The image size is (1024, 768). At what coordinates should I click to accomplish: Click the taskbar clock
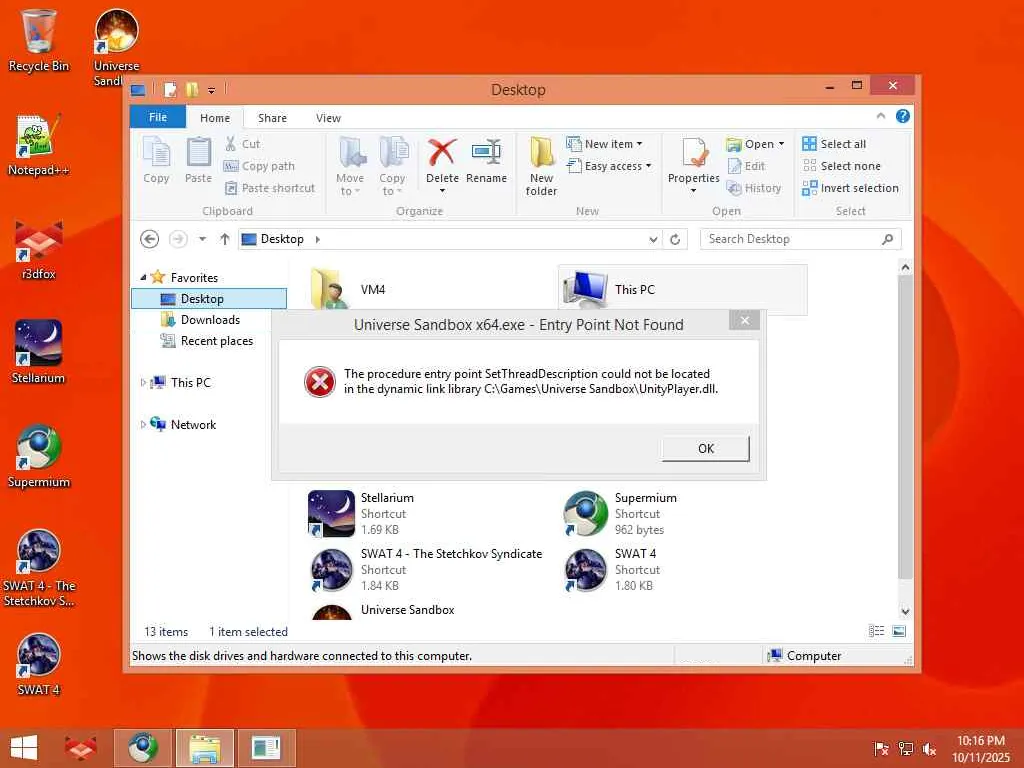point(980,748)
